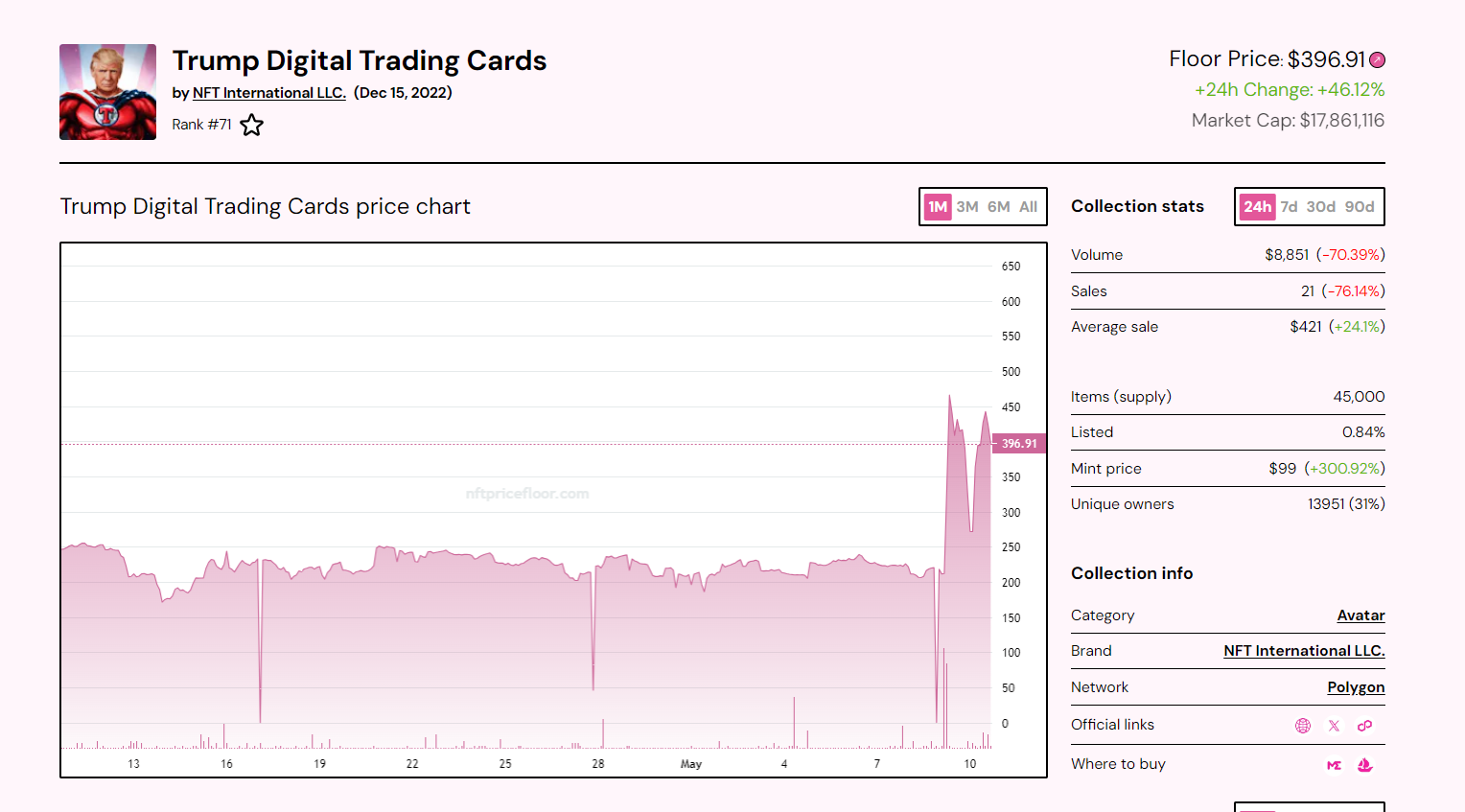Screen dimensions: 1465x812
Task: Select the 24h collection stats period
Action: click(x=1256, y=207)
